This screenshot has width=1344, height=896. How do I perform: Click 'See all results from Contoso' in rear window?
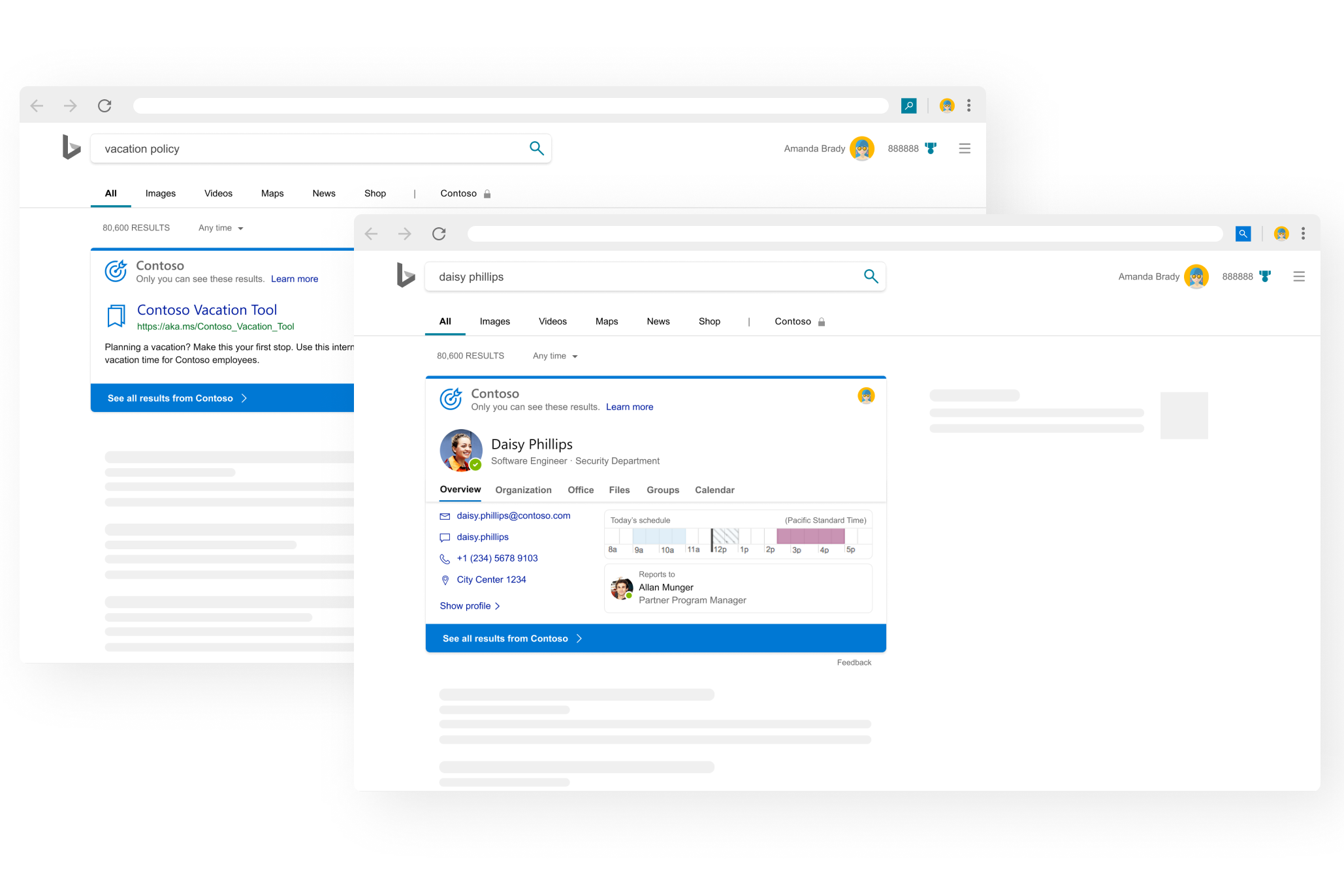pyautogui.click(x=177, y=398)
